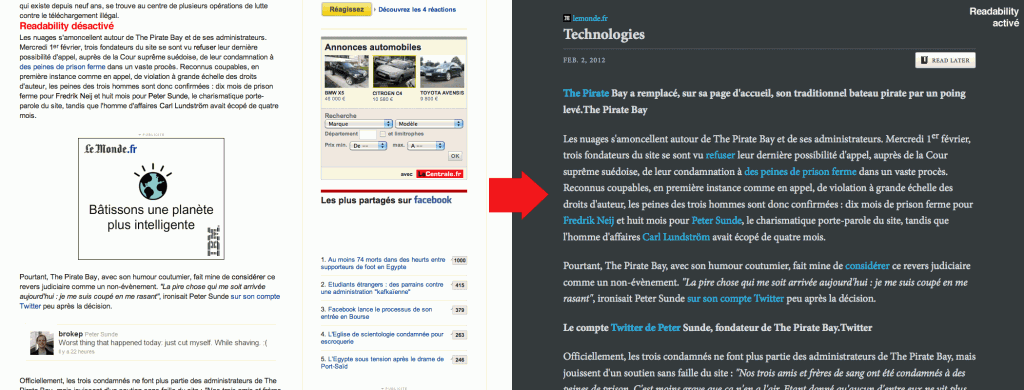Click the yellow Réagissez button
This screenshot has width=1024, height=390.
pyautogui.click(x=347, y=10)
